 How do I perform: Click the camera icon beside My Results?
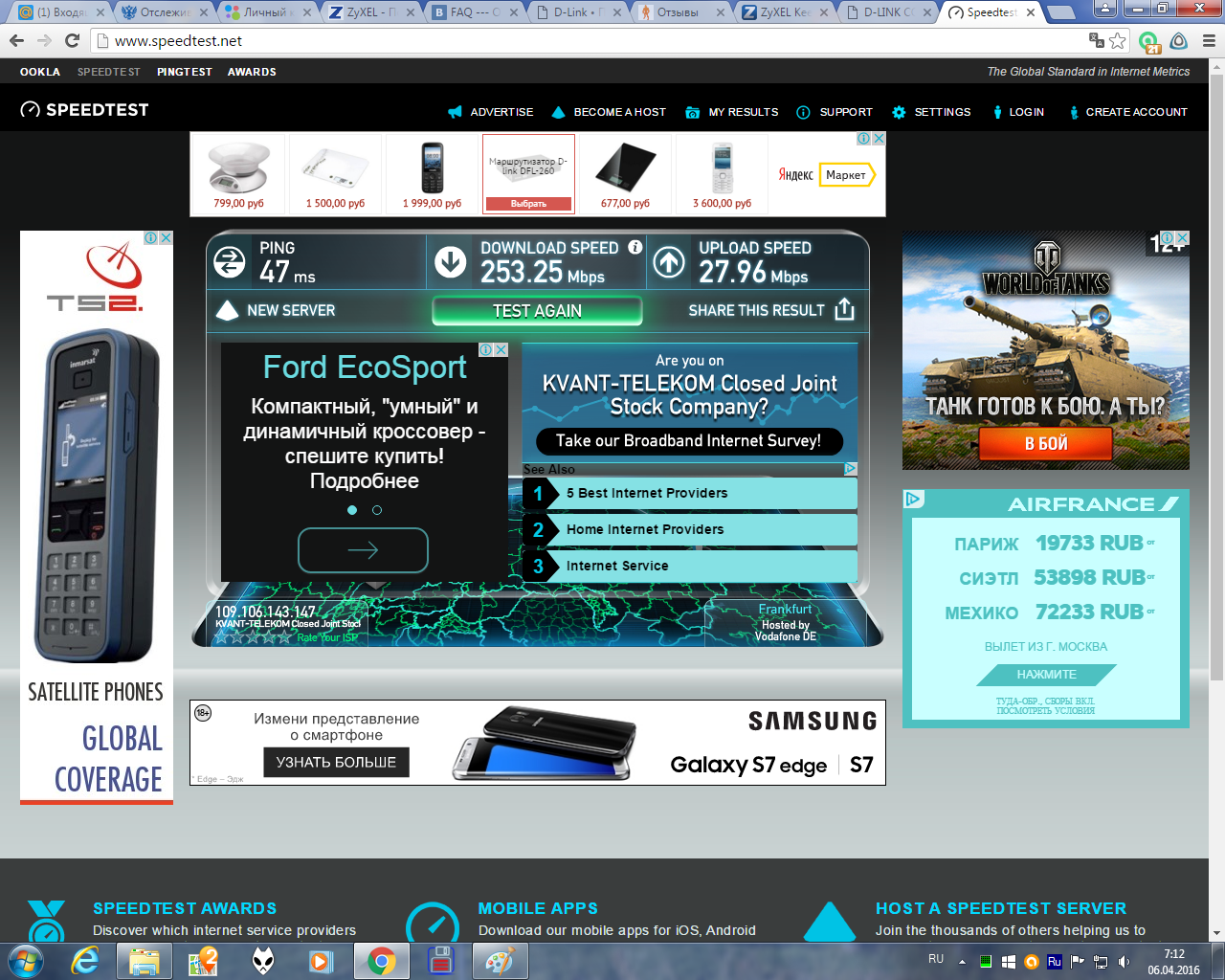coord(693,112)
